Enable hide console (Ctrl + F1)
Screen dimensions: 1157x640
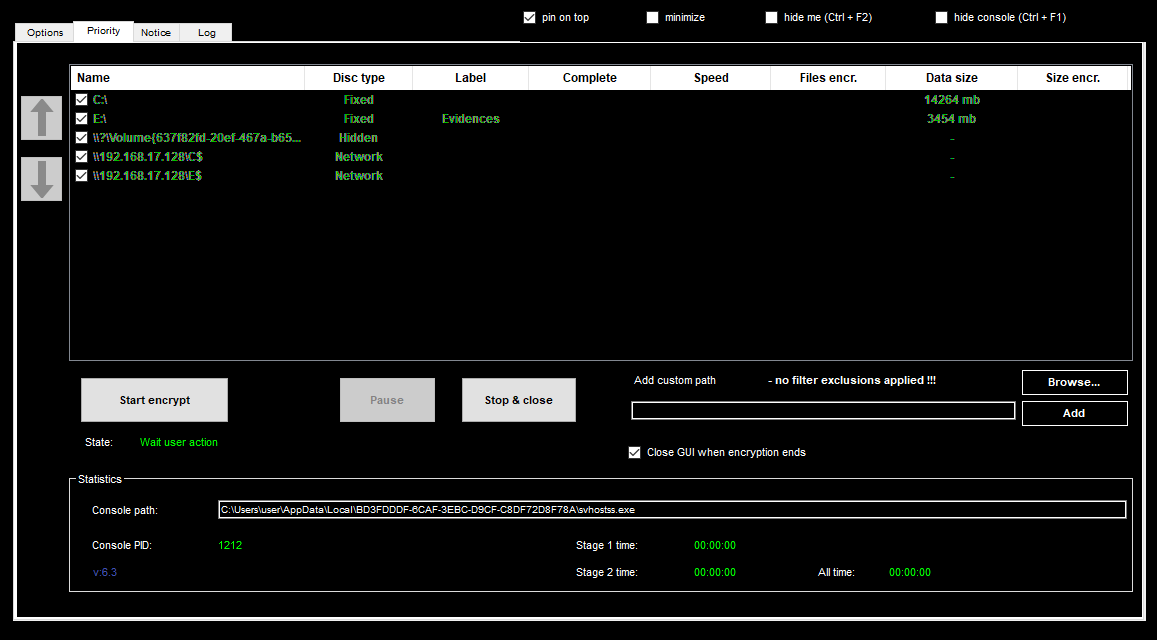pos(941,17)
